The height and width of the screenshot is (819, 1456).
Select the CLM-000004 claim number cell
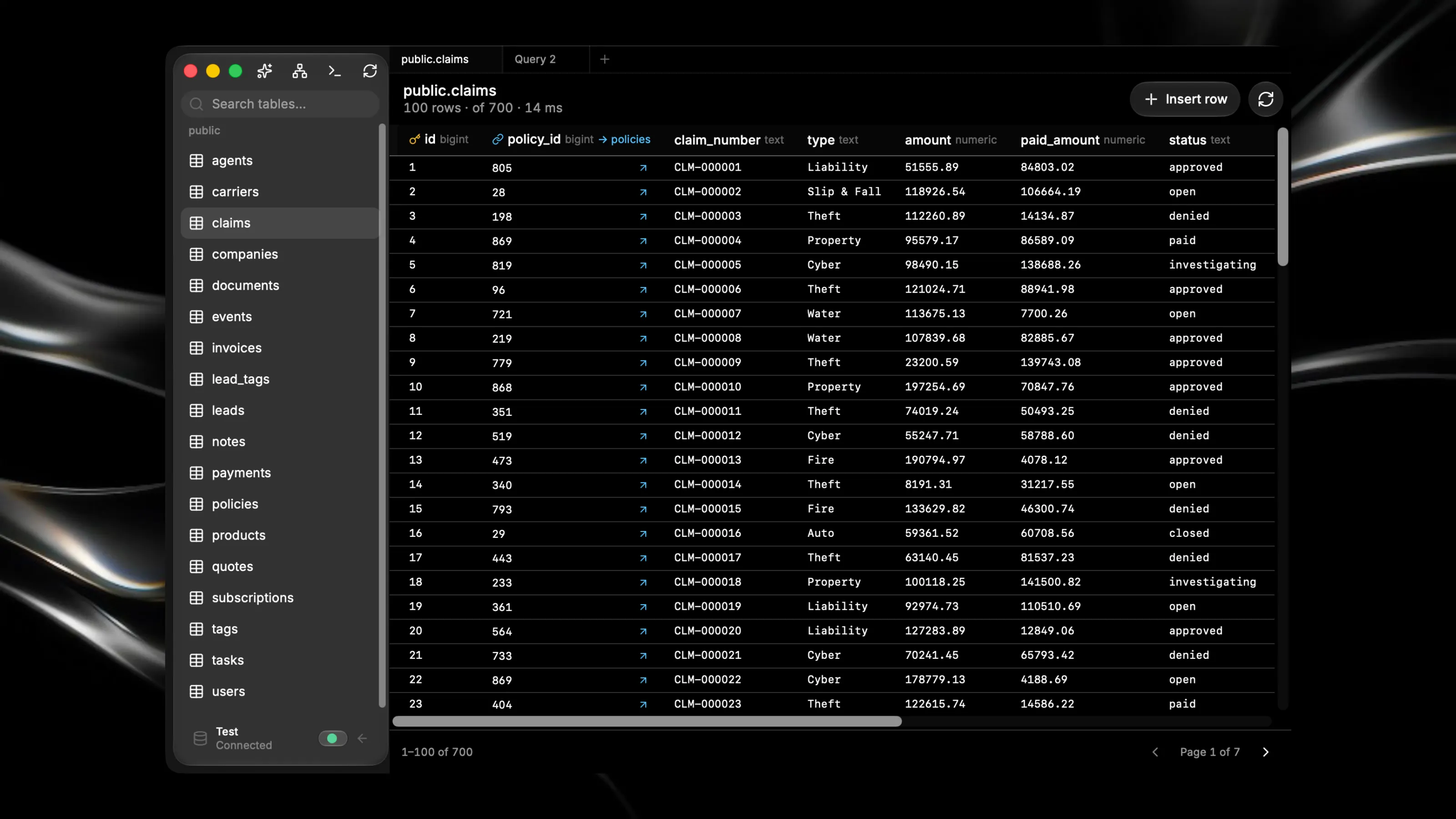coord(707,241)
